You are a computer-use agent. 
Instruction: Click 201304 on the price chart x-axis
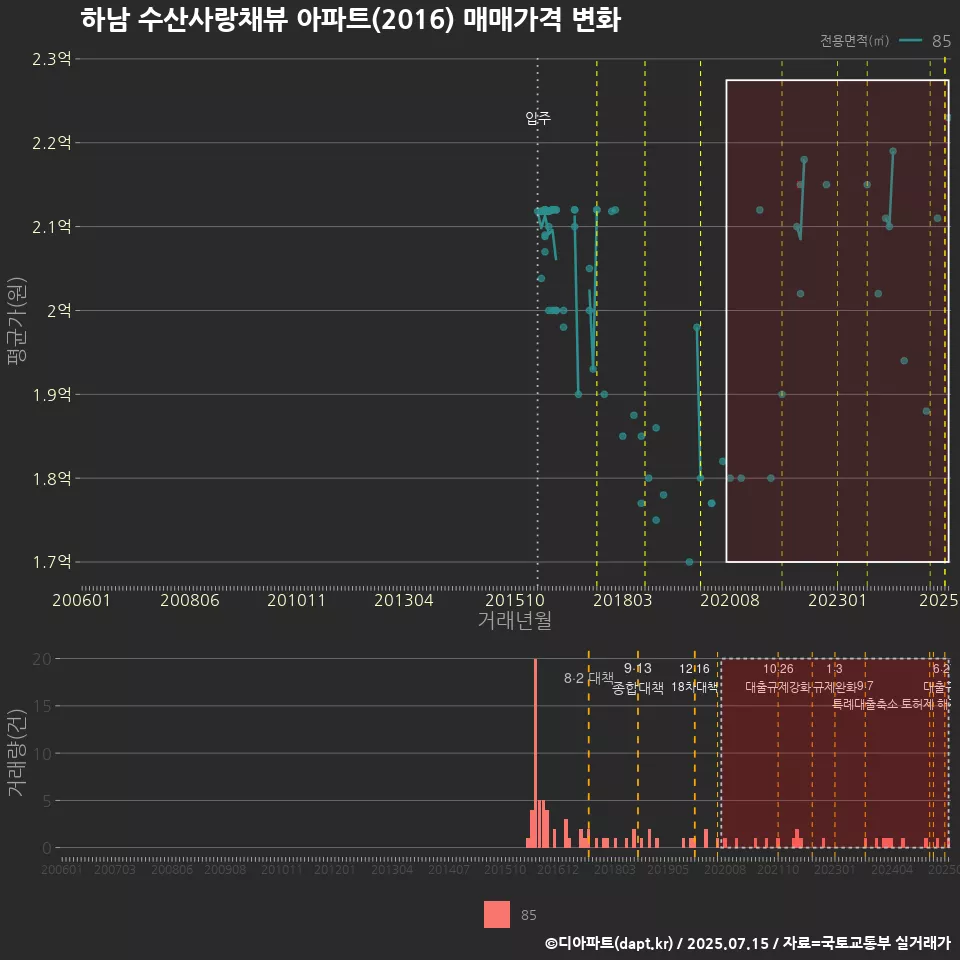[x=403, y=600]
